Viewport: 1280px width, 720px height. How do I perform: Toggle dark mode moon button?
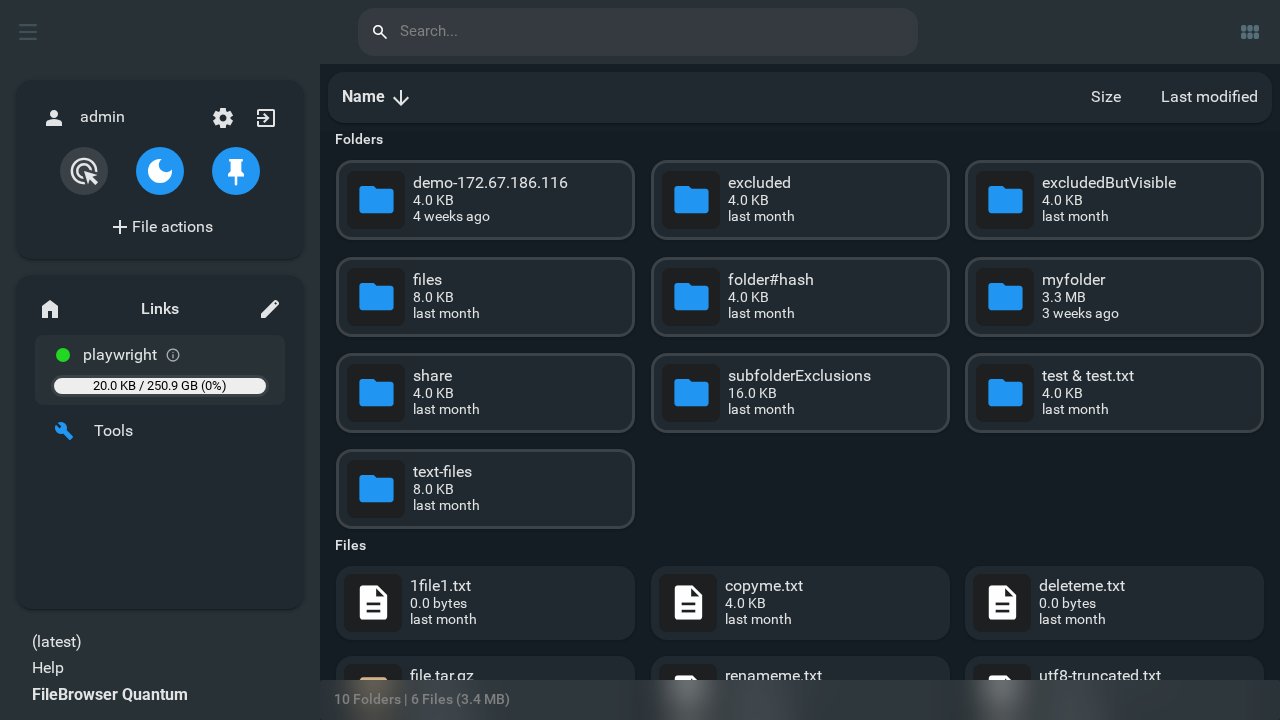(160, 172)
